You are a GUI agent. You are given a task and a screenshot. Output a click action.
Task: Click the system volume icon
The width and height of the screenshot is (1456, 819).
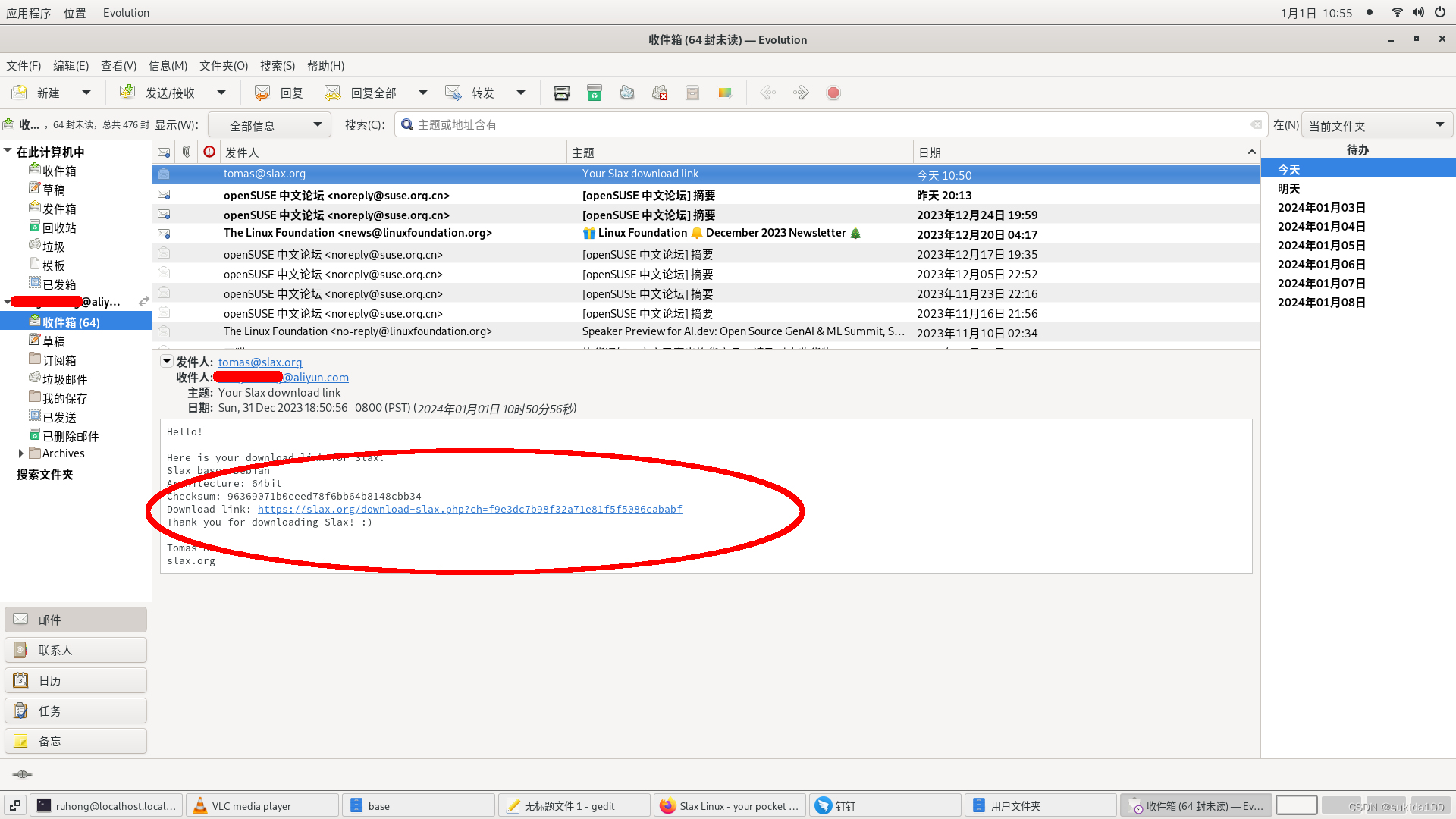pyautogui.click(x=1418, y=13)
